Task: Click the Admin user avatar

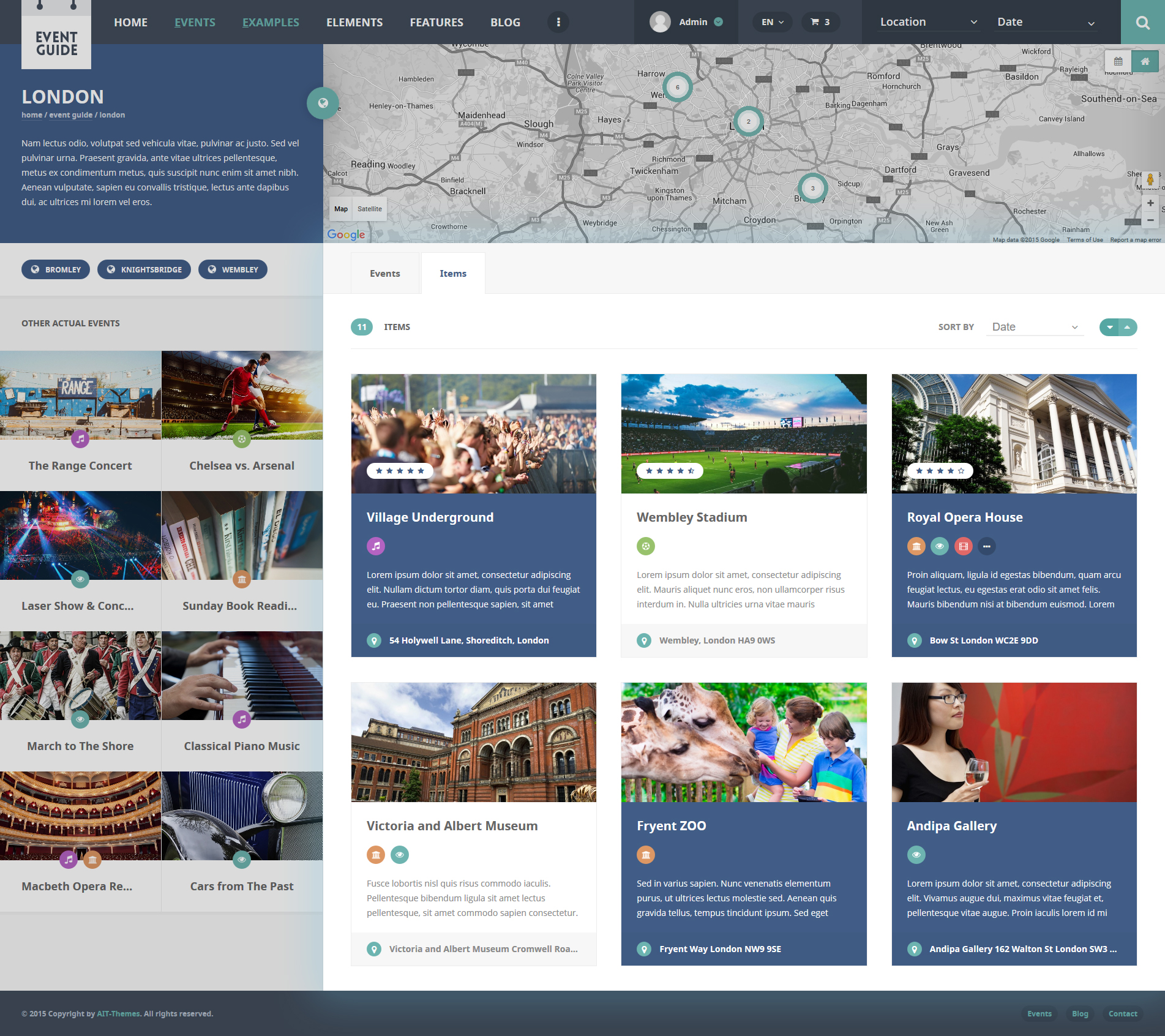Action: click(x=660, y=22)
